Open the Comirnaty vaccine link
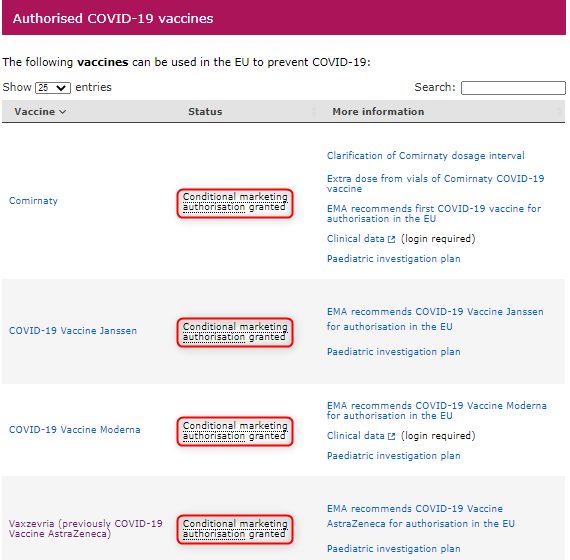Screen dimensions: 570x560 (33, 201)
